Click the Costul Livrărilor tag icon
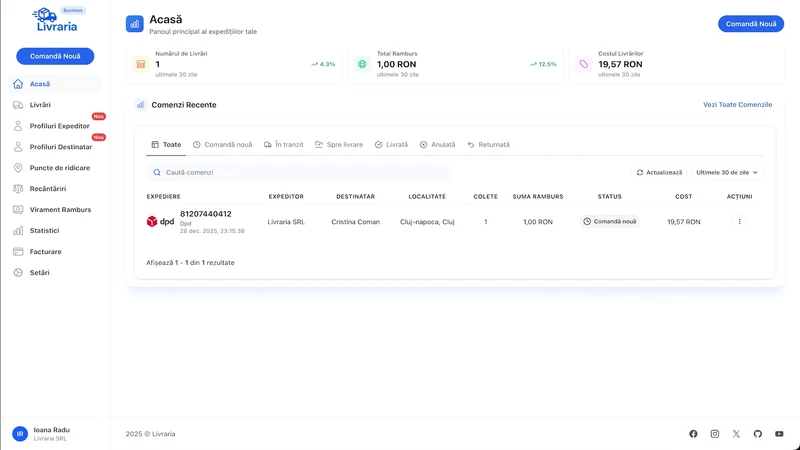Viewport: 800px width, 450px height. [x=584, y=64]
